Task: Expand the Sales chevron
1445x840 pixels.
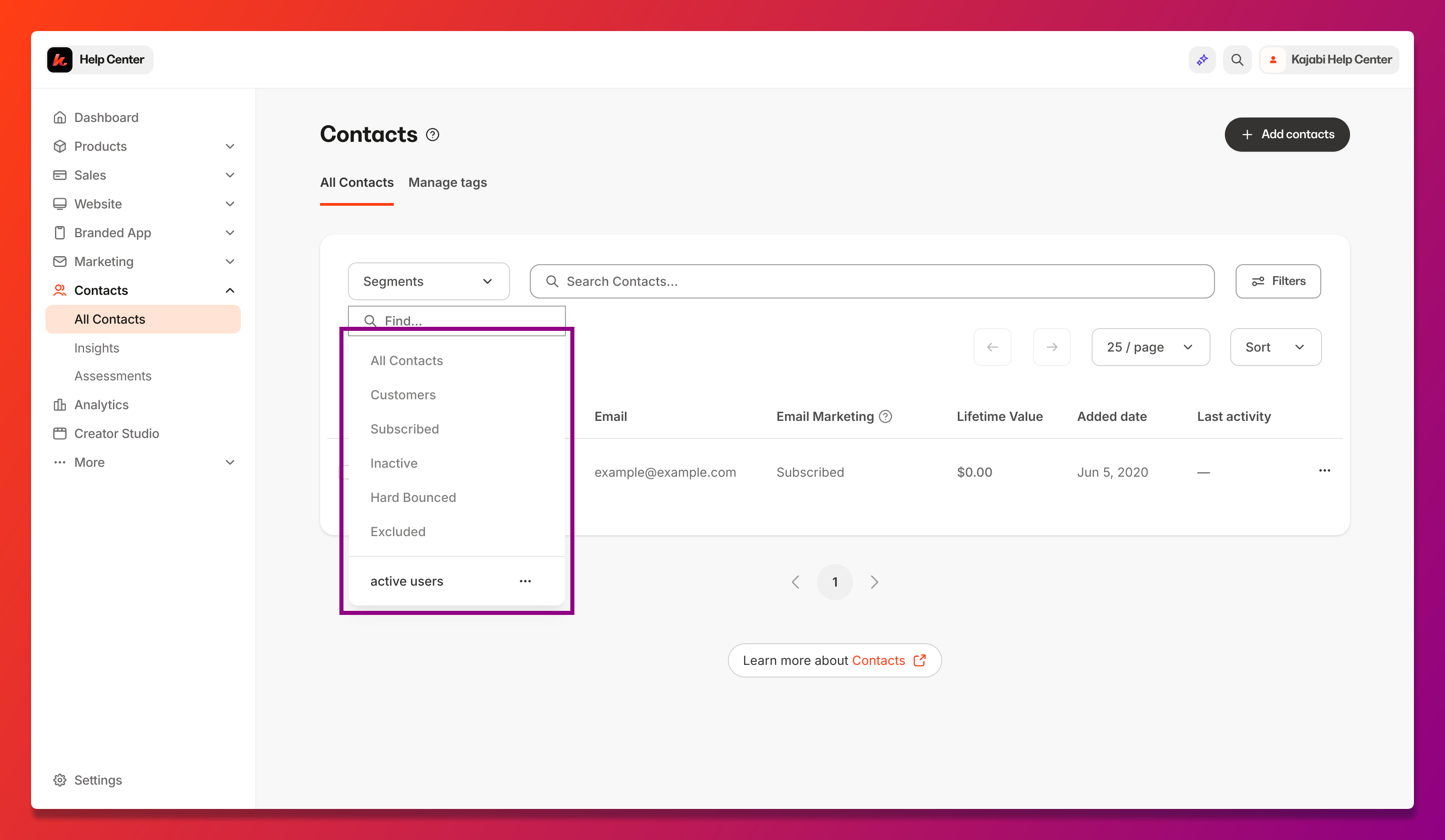Action: point(230,175)
